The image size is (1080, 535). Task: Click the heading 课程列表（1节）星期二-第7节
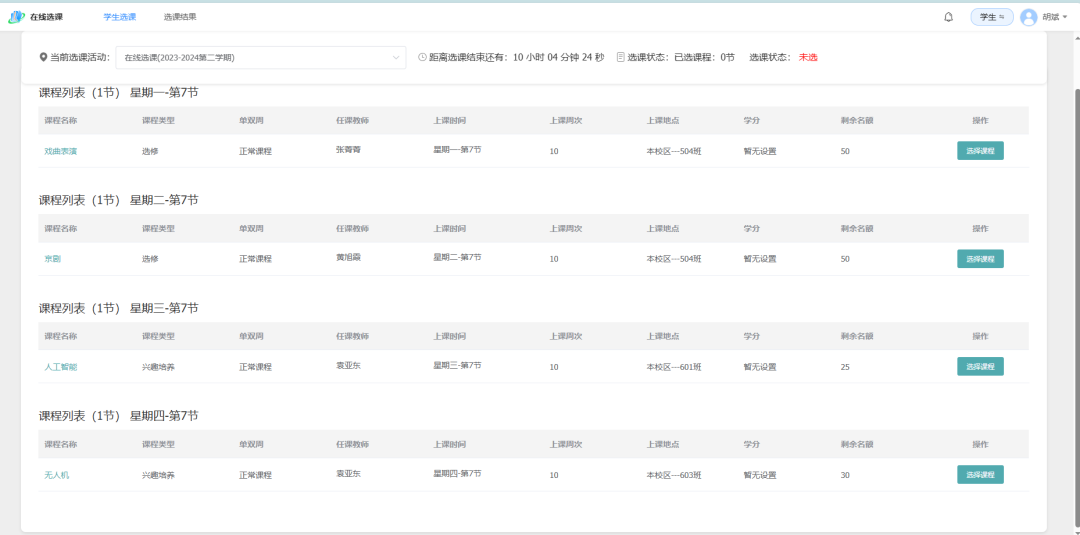[118, 200]
